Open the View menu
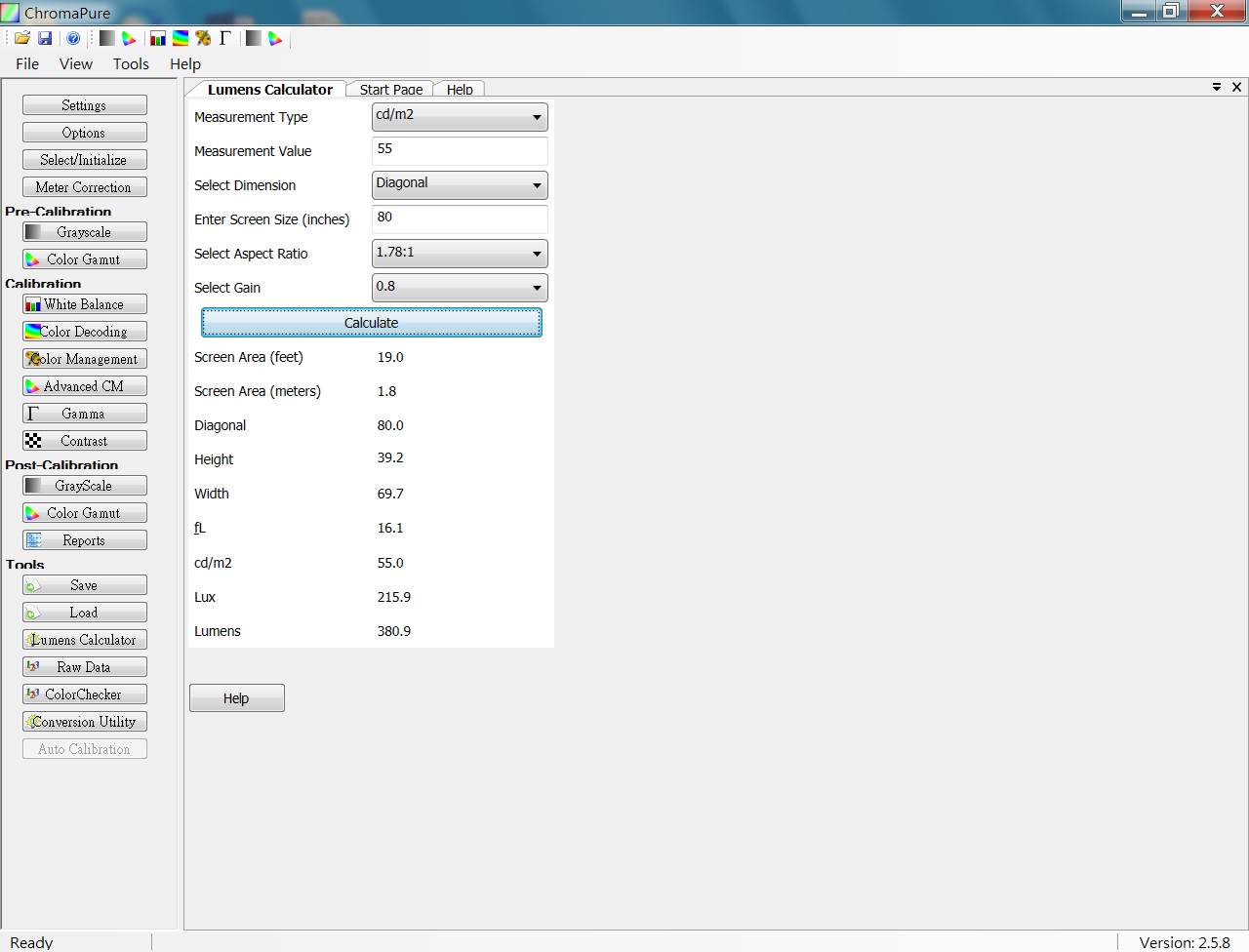The width and height of the screenshot is (1249, 952). tap(76, 63)
